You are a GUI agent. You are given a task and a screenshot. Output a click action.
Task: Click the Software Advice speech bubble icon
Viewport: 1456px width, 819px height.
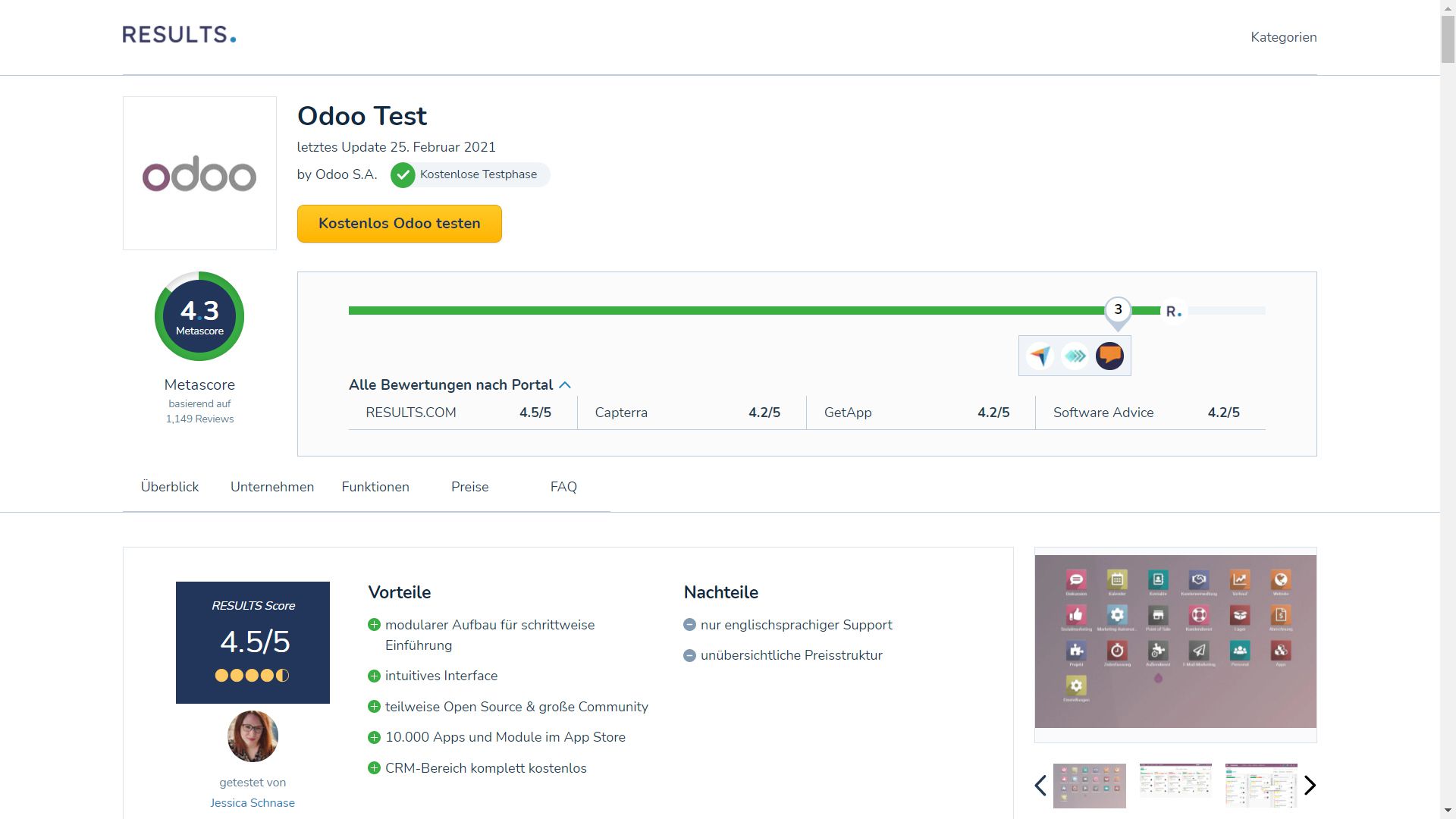click(x=1109, y=356)
